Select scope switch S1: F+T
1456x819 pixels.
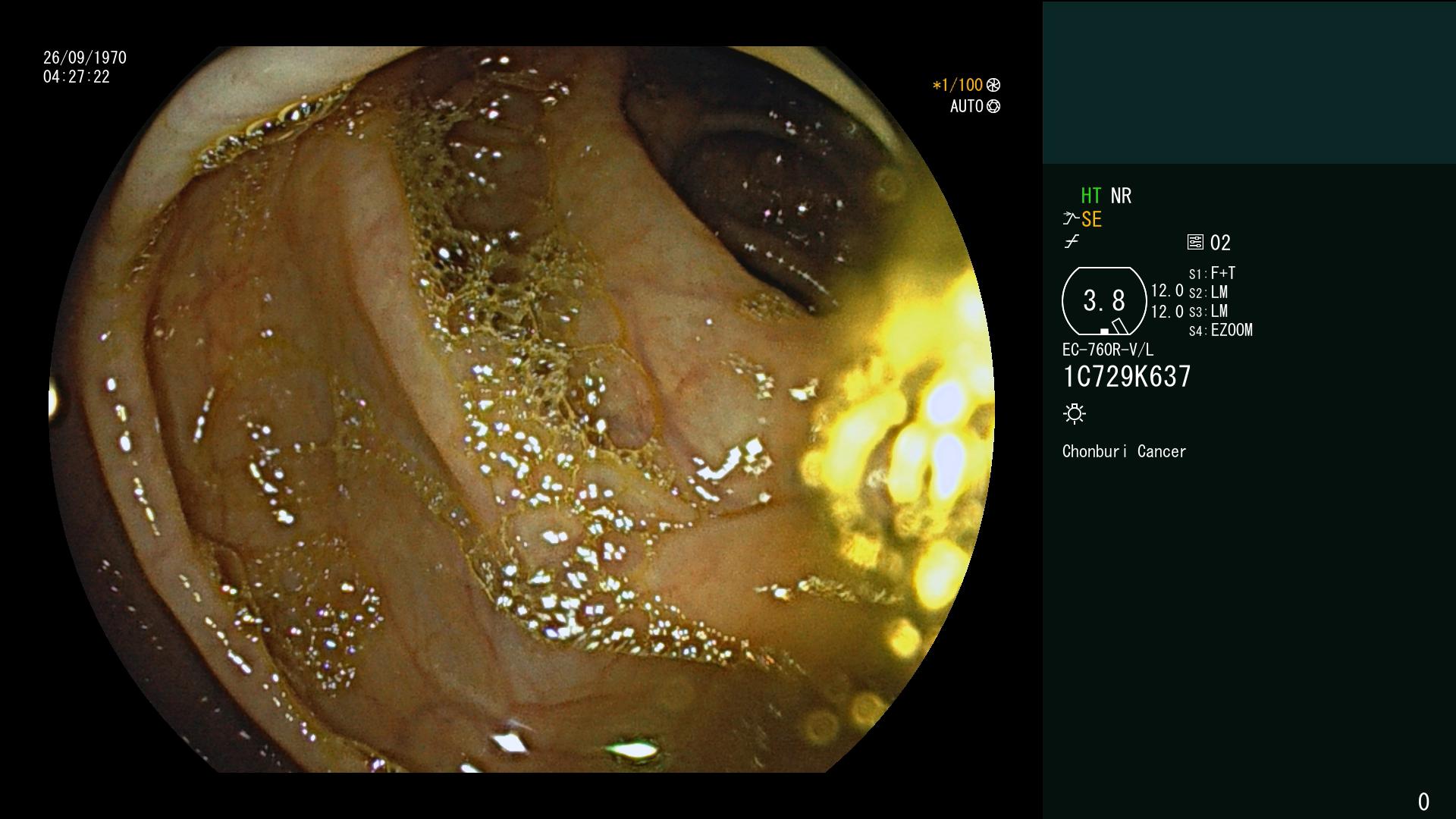(1213, 273)
